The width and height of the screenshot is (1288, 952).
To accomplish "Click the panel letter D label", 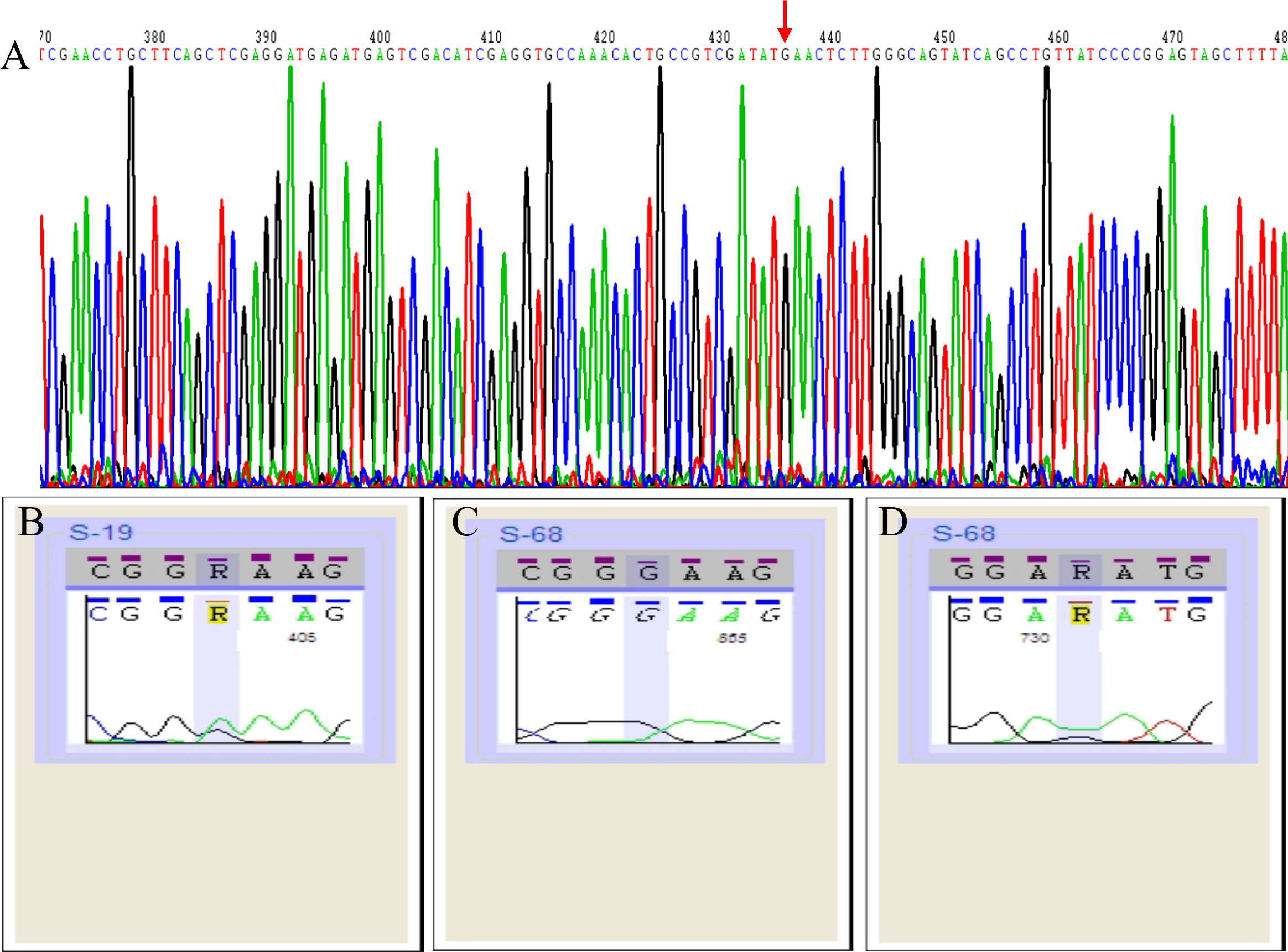I will 892,522.
